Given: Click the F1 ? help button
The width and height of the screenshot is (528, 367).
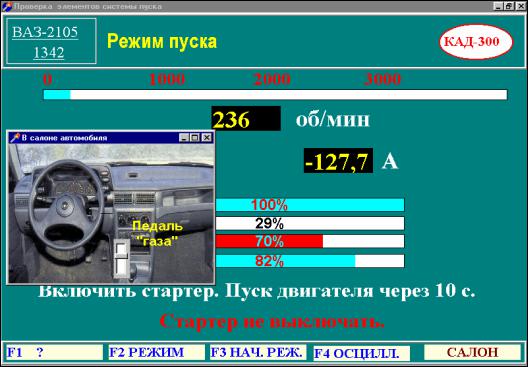Looking at the screenshot, I should click(54, 353).
